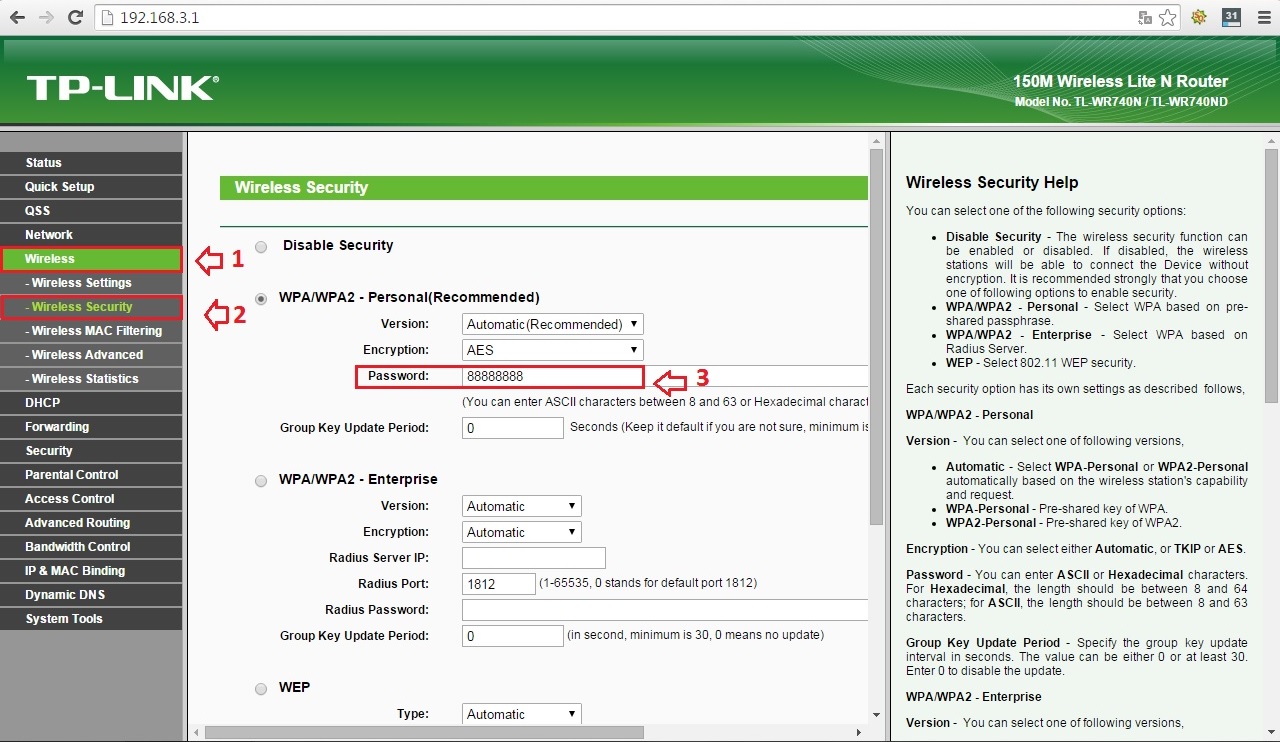Select the Disable Security radio button
This screenshot has height=742, width=1280.
pos(261,247)
